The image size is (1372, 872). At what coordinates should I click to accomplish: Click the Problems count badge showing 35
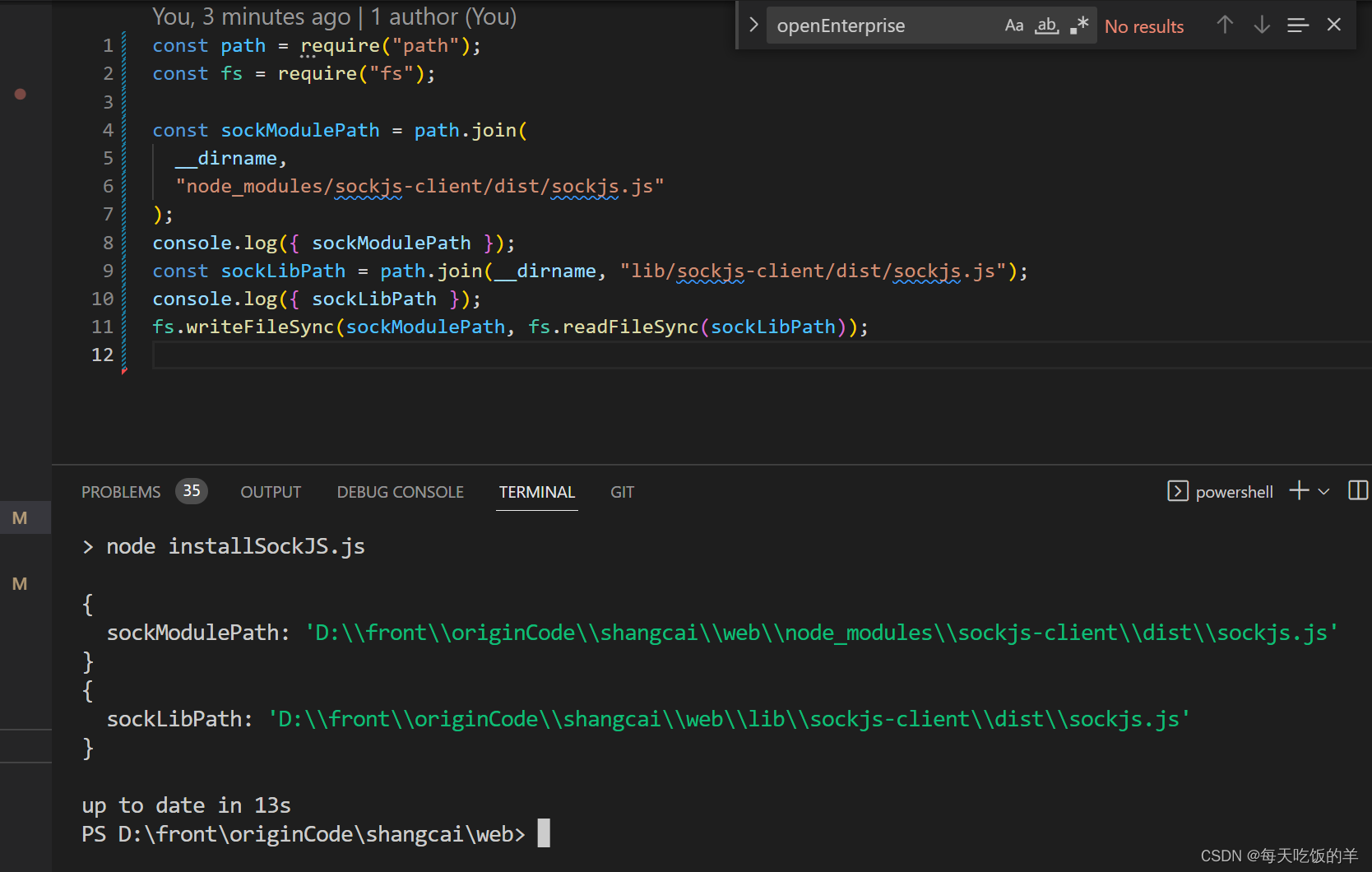[191, 490]
